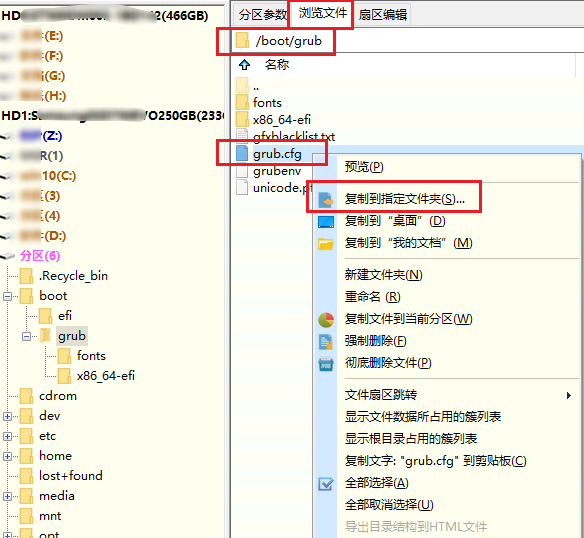Select the 分区(6) partition node
This screenshot has height=538, width=584.
(39, 256)
